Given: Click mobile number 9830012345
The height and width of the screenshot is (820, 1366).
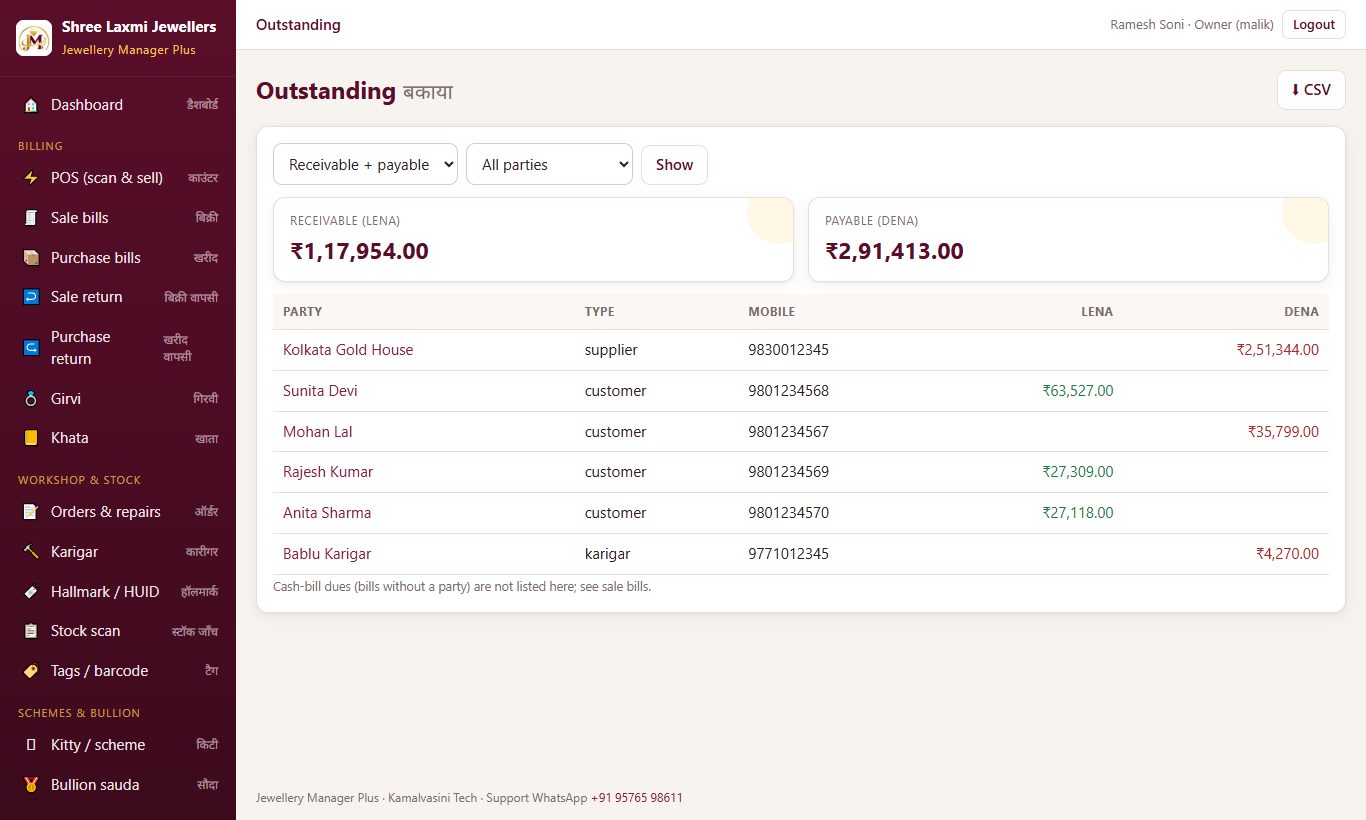Looking at the screenshot, I should coord(789,350).
